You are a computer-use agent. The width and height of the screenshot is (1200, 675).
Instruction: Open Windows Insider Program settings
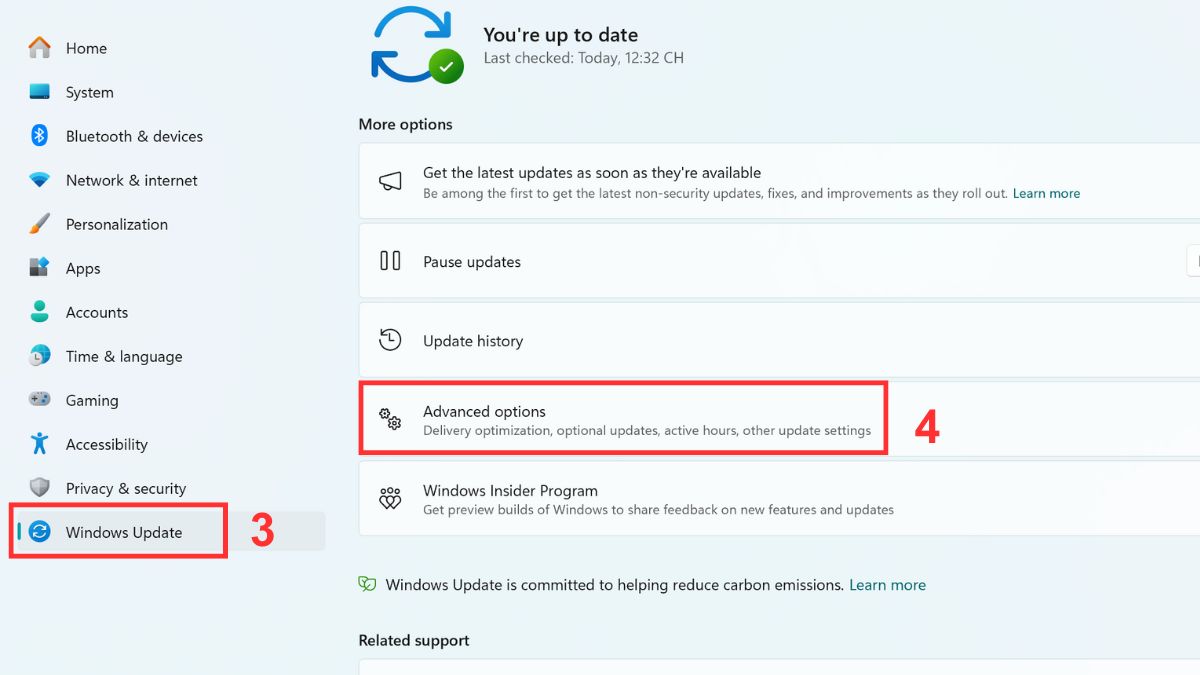(779, 498)
